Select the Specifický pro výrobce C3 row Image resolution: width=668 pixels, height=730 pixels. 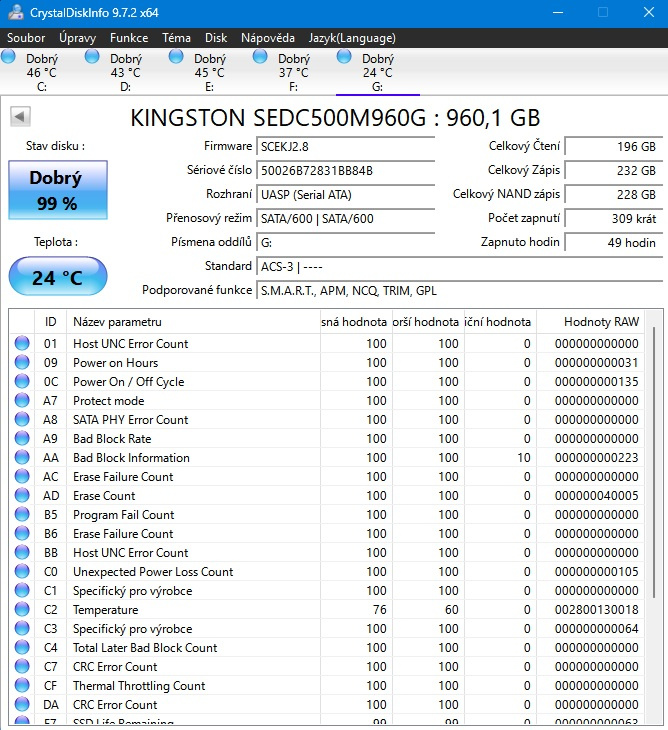point(327,629)
